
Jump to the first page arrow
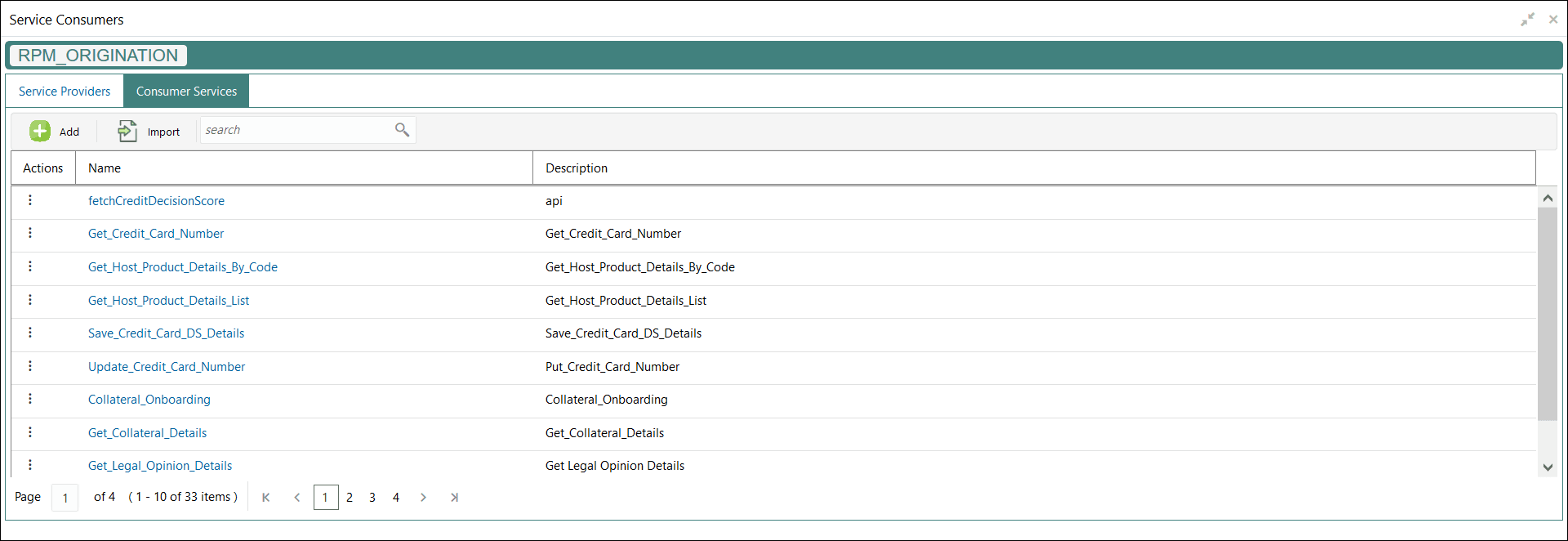tap(265, 497)
